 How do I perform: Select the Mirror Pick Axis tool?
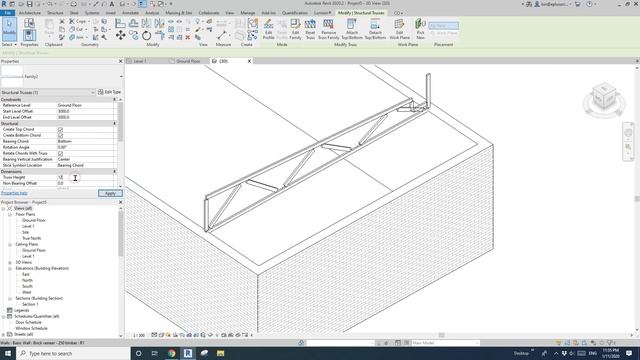146,23
